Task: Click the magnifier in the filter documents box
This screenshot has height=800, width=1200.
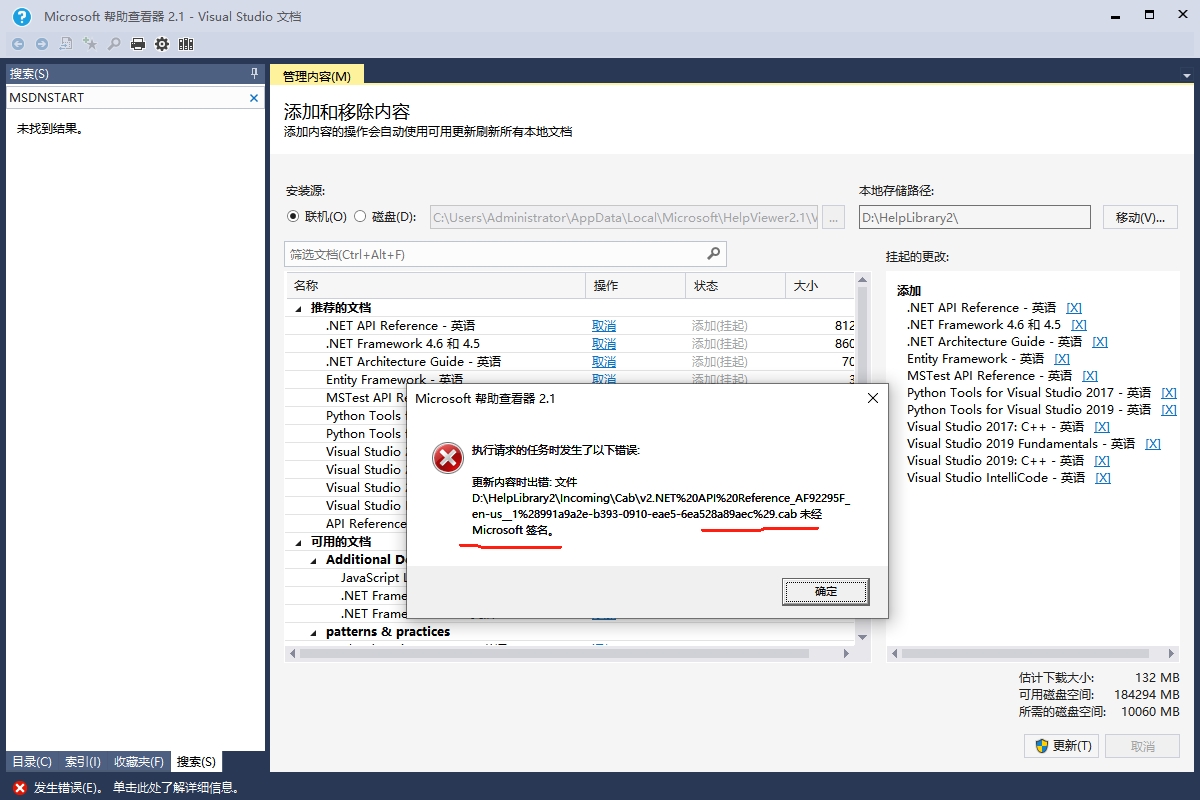Action: (x=713, y=254)
